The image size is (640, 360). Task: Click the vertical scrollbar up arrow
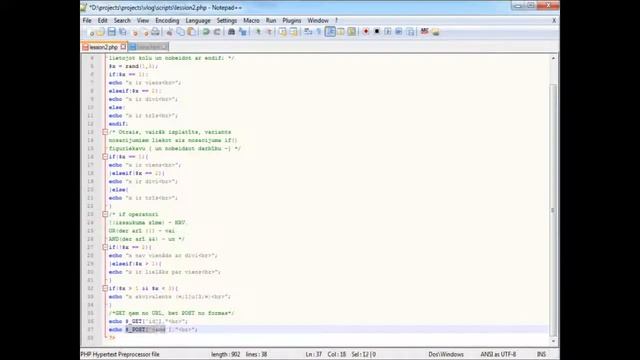(x=553, y=58)
